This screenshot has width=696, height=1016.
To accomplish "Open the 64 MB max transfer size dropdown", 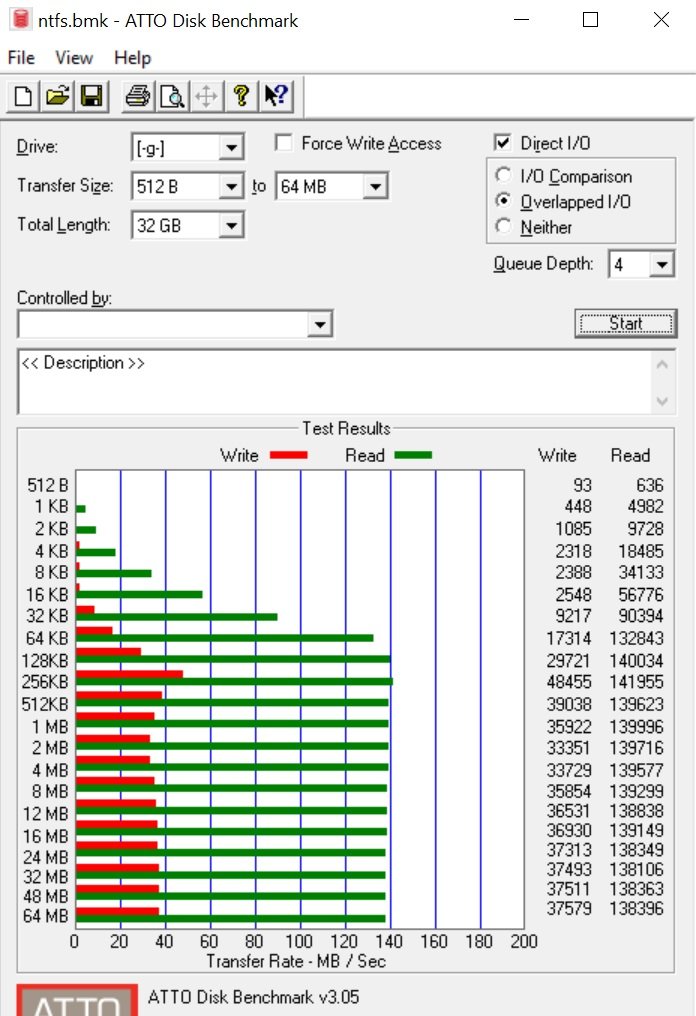I will click(x=375, y=187).
